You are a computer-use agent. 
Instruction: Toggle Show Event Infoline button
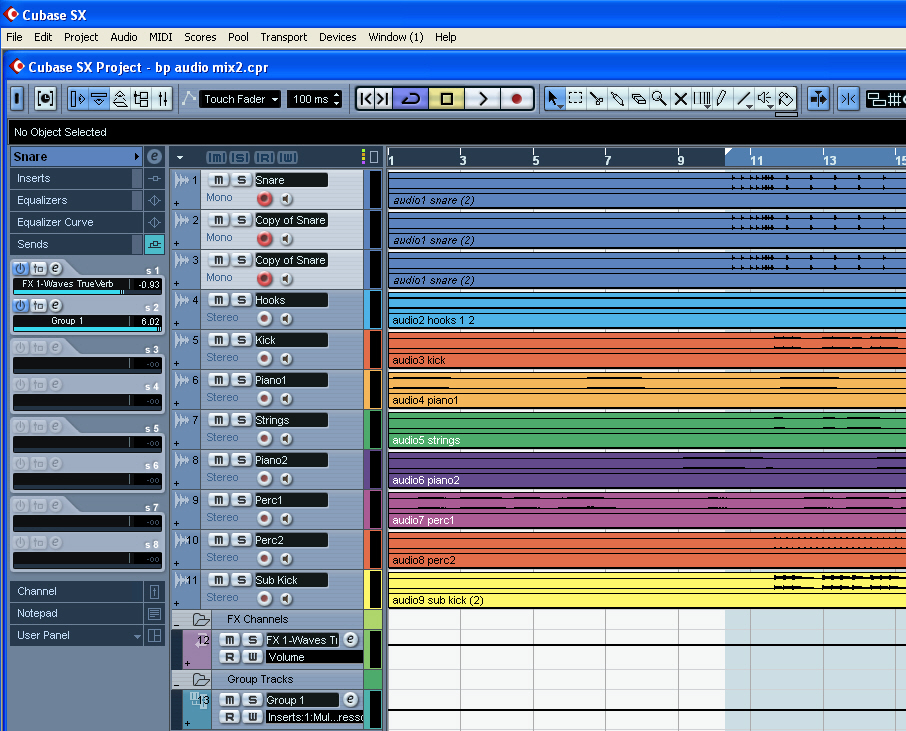[x=99, y=99]
